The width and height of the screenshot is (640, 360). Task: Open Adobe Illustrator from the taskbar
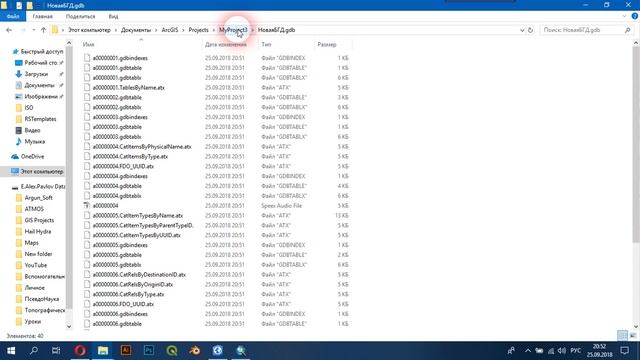click(x=126, y=351)
